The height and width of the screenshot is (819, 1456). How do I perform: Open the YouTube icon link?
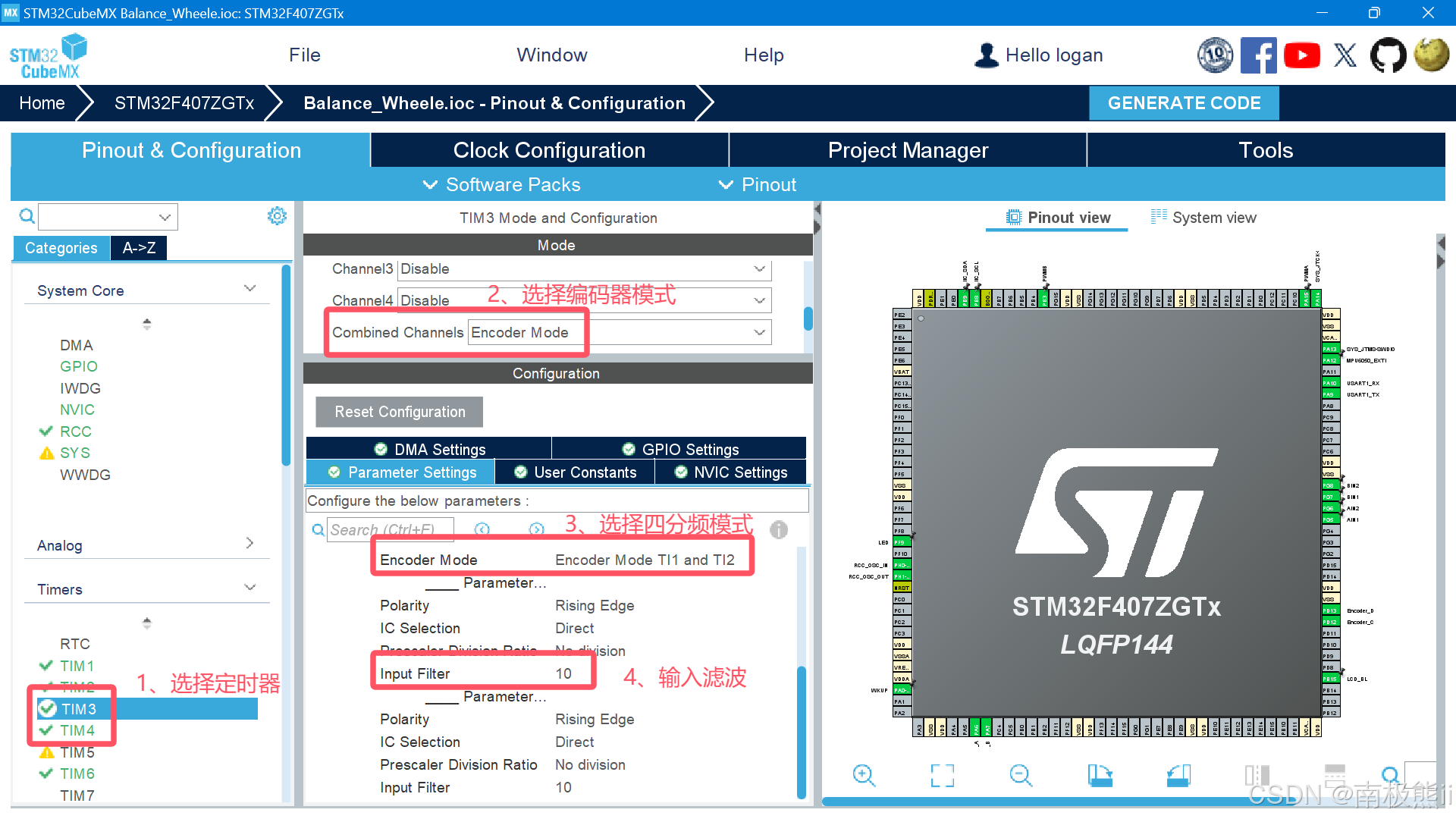1302,55
